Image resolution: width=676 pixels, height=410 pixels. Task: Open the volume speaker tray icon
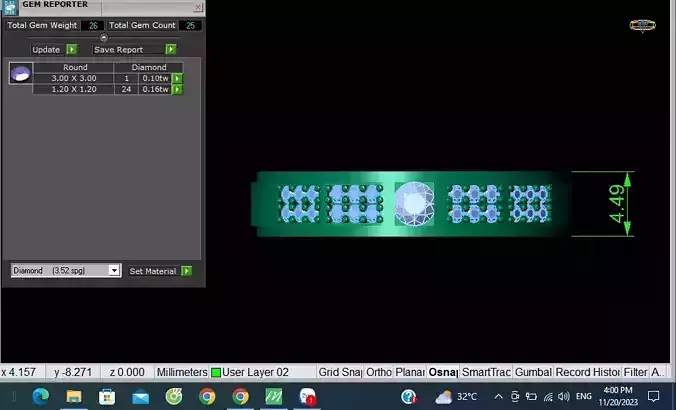point(563,396)
